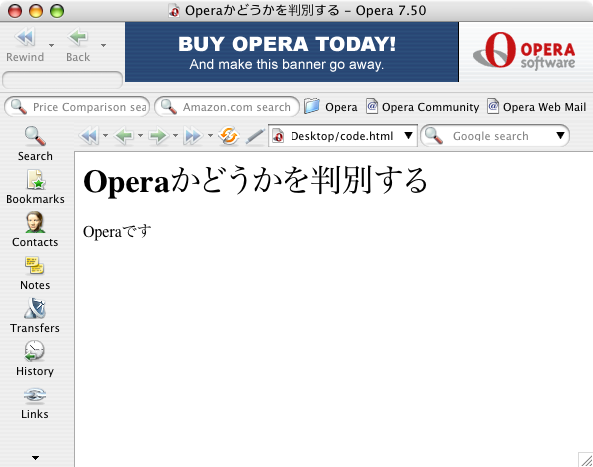This screenshot has width=593, height=467.
Task: Expand more panels arrow at sidebar bottom
Action: tap(35, 458)
